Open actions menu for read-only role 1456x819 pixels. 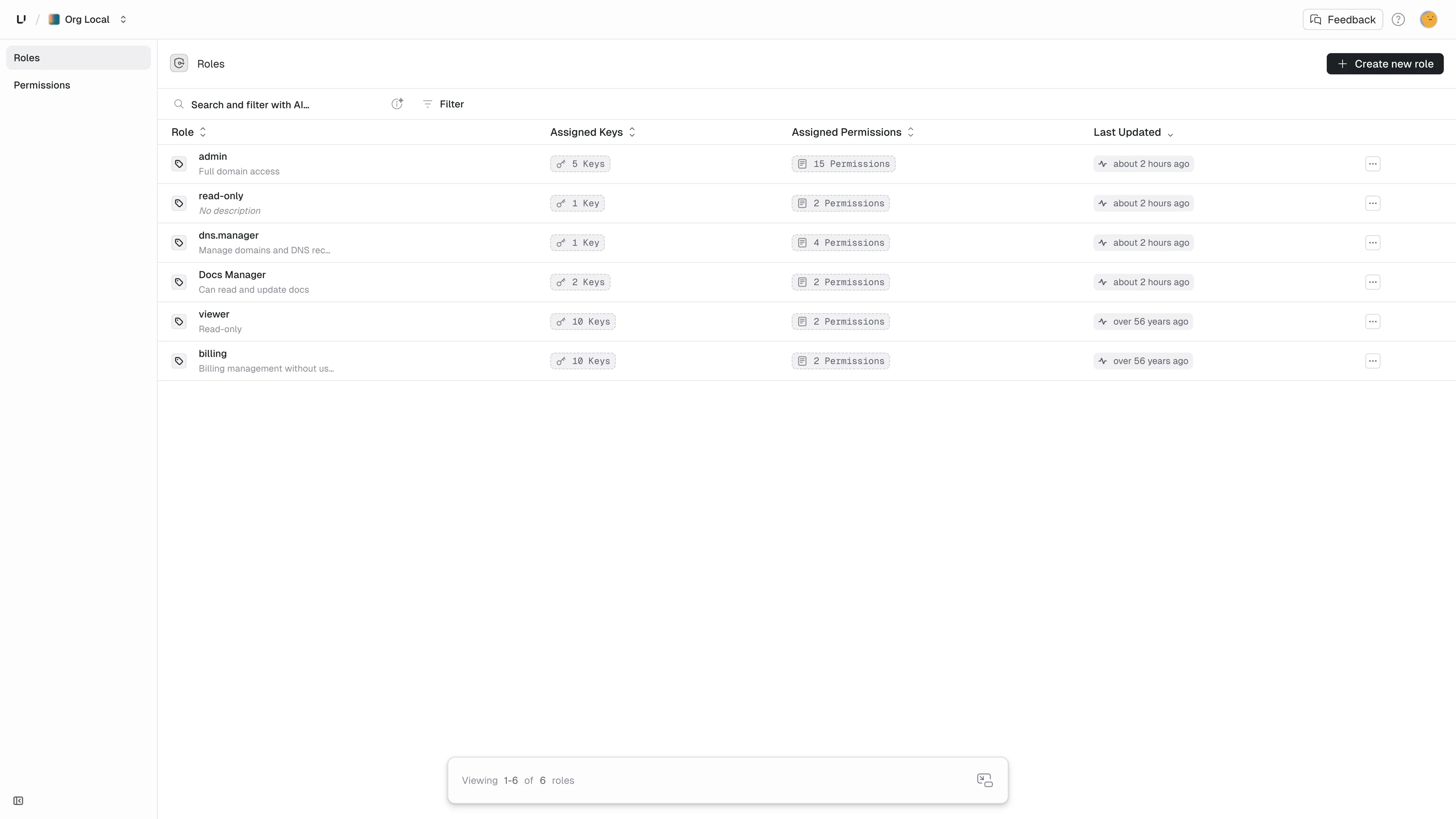(x=1373, y=203)
